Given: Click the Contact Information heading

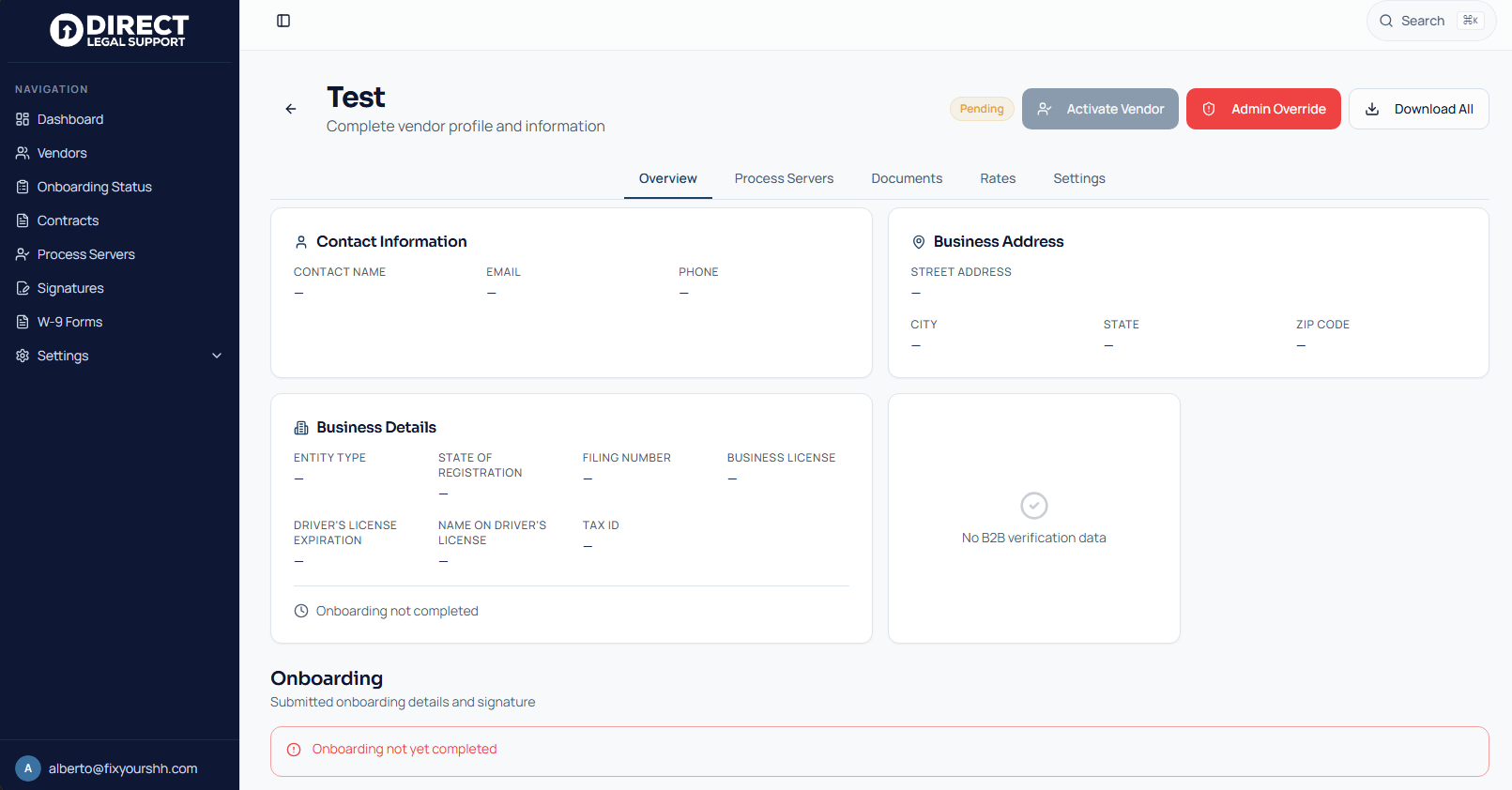Looking at the screenshot, I should coord(391,241).
